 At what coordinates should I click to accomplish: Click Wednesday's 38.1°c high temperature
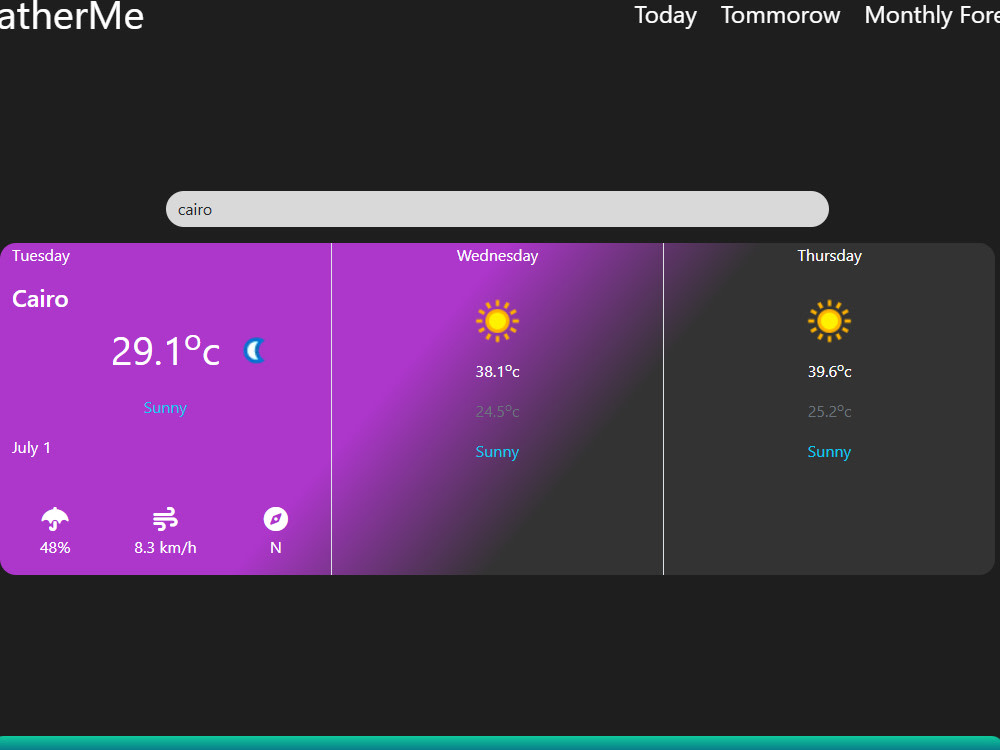(x=497, y=372)
